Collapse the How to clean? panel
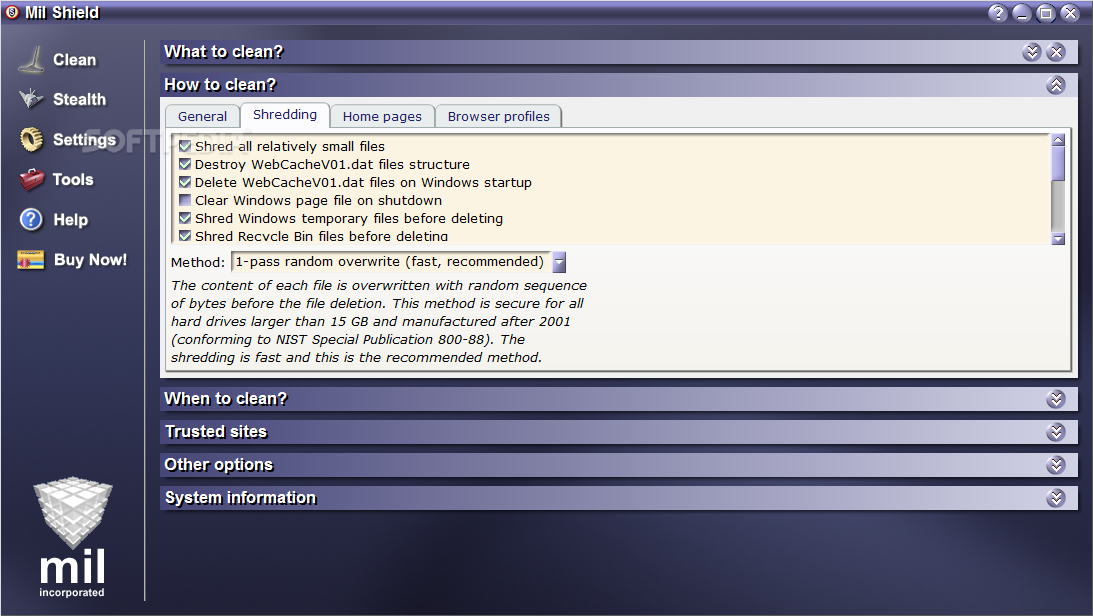 [x=1056, y=85]
